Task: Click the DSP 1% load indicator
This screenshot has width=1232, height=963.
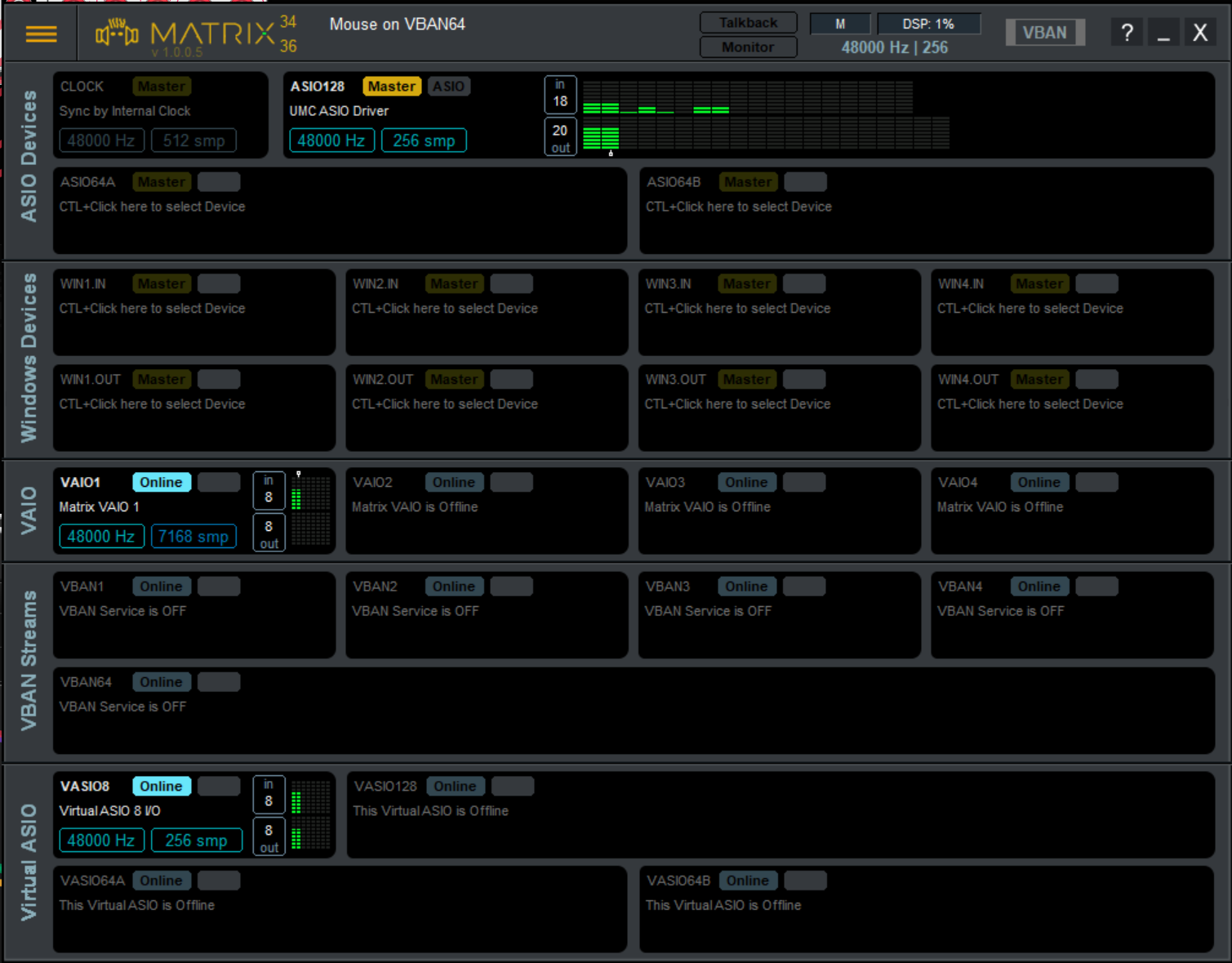Action: tap(928, 24)
